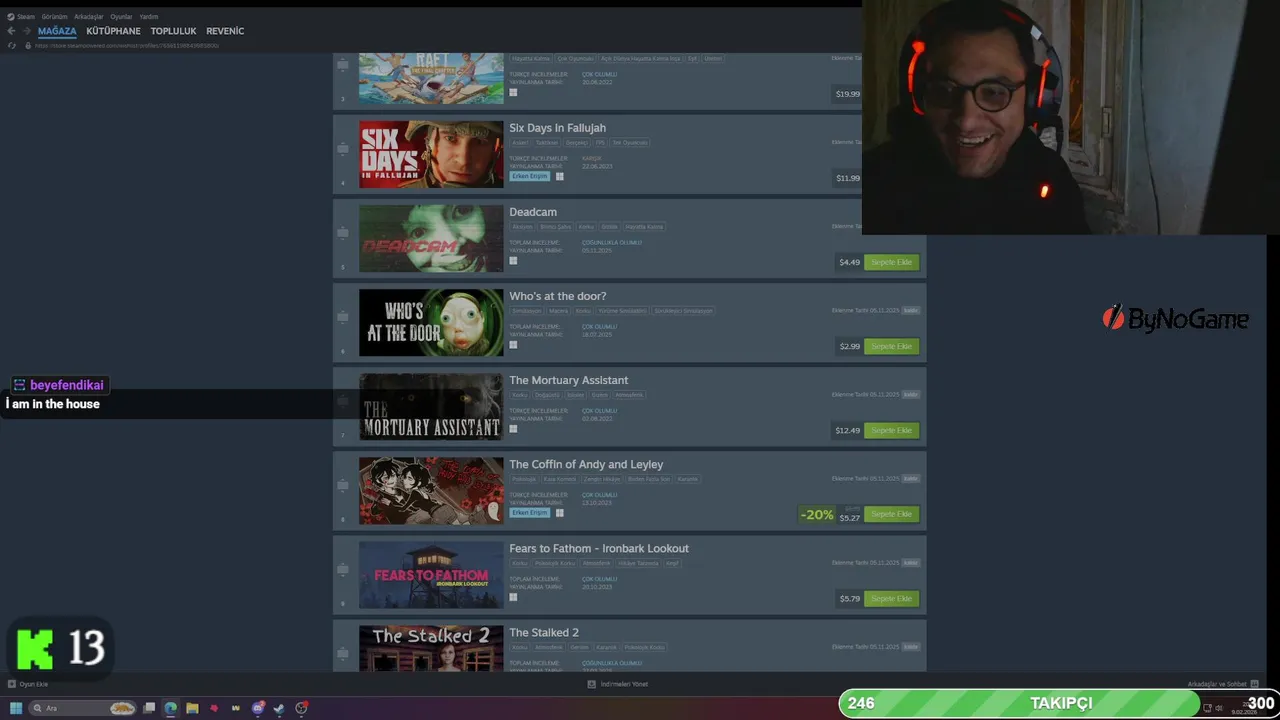Click the Windows platform icon under Fears to Fathom

click(x=513, y=596)
